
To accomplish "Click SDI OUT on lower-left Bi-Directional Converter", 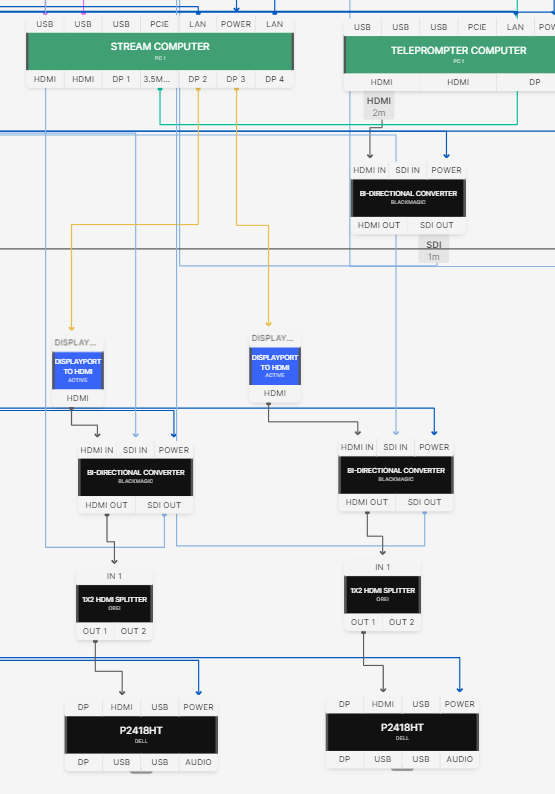I will tap(164, 505).
